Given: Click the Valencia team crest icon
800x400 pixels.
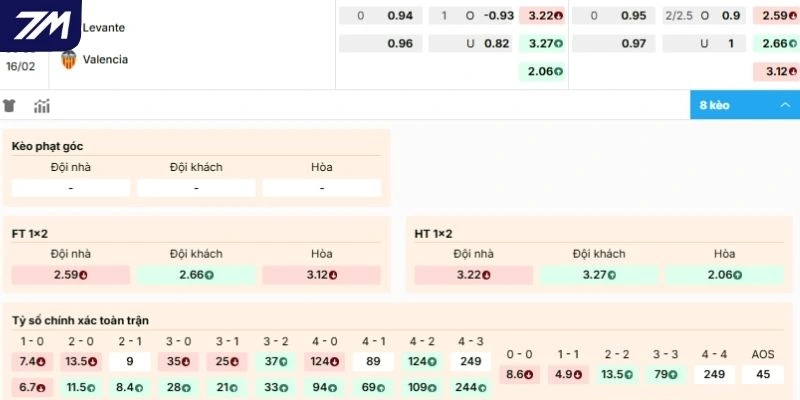Looking at the screenshot, I should (69, 59).
